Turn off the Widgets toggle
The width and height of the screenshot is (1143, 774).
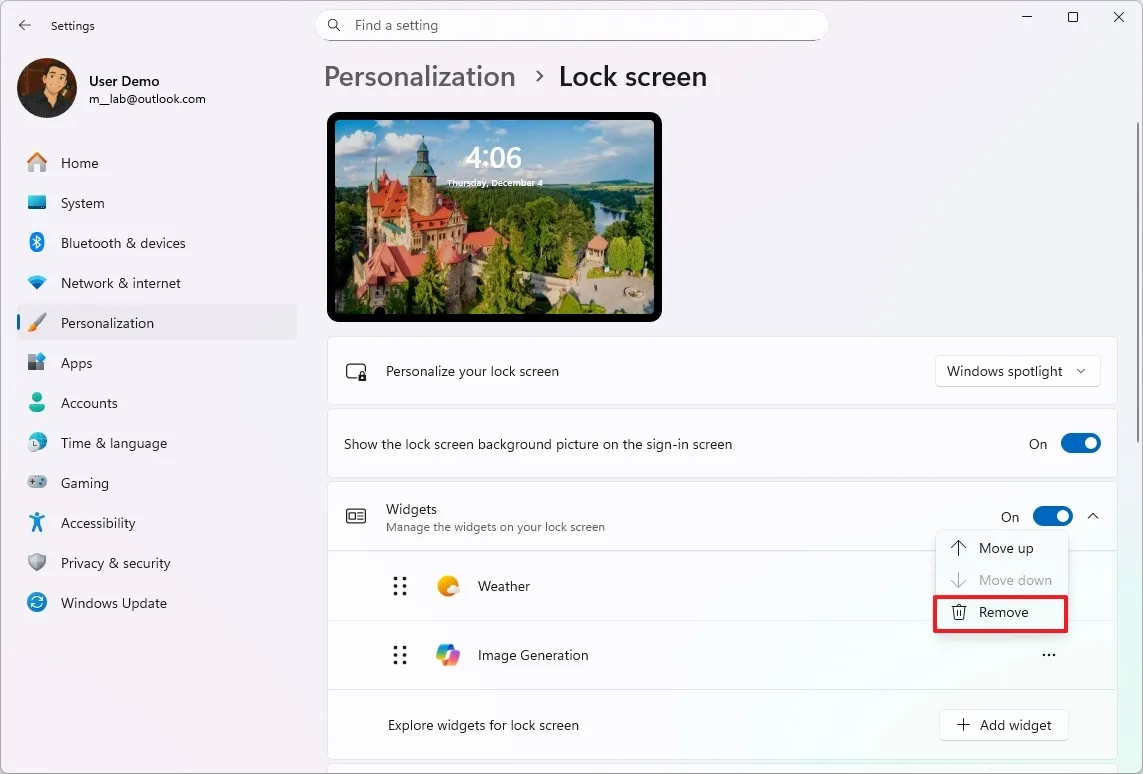point(1052,516)
